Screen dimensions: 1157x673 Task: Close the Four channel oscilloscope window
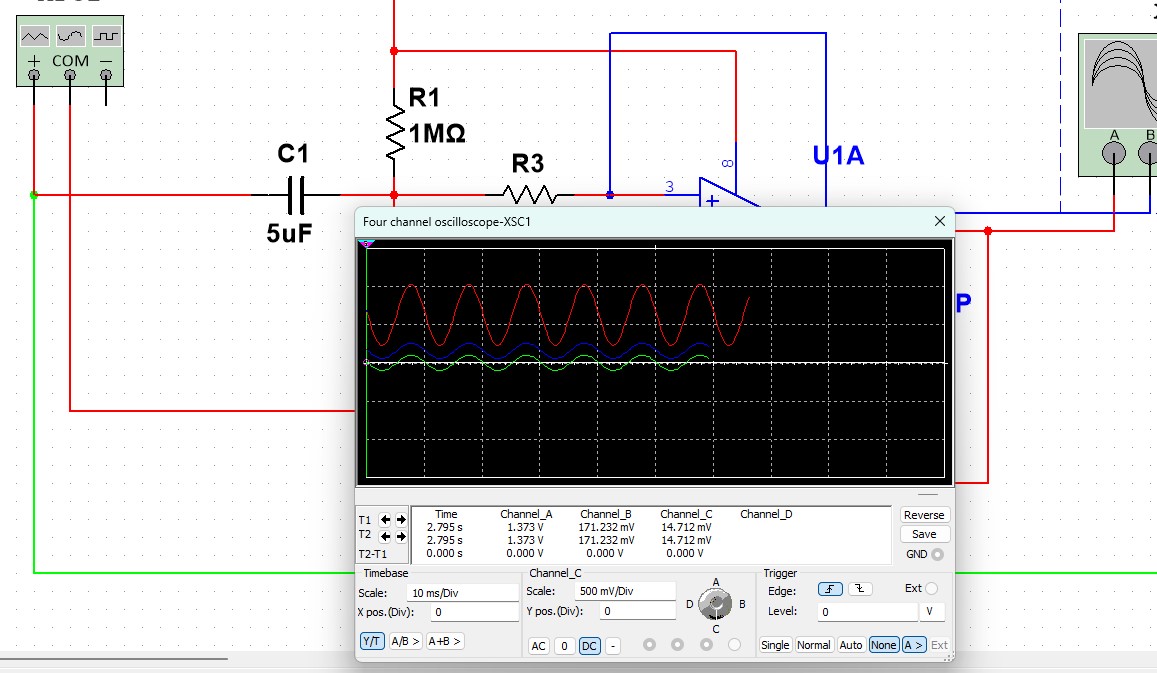click(939, 221)
